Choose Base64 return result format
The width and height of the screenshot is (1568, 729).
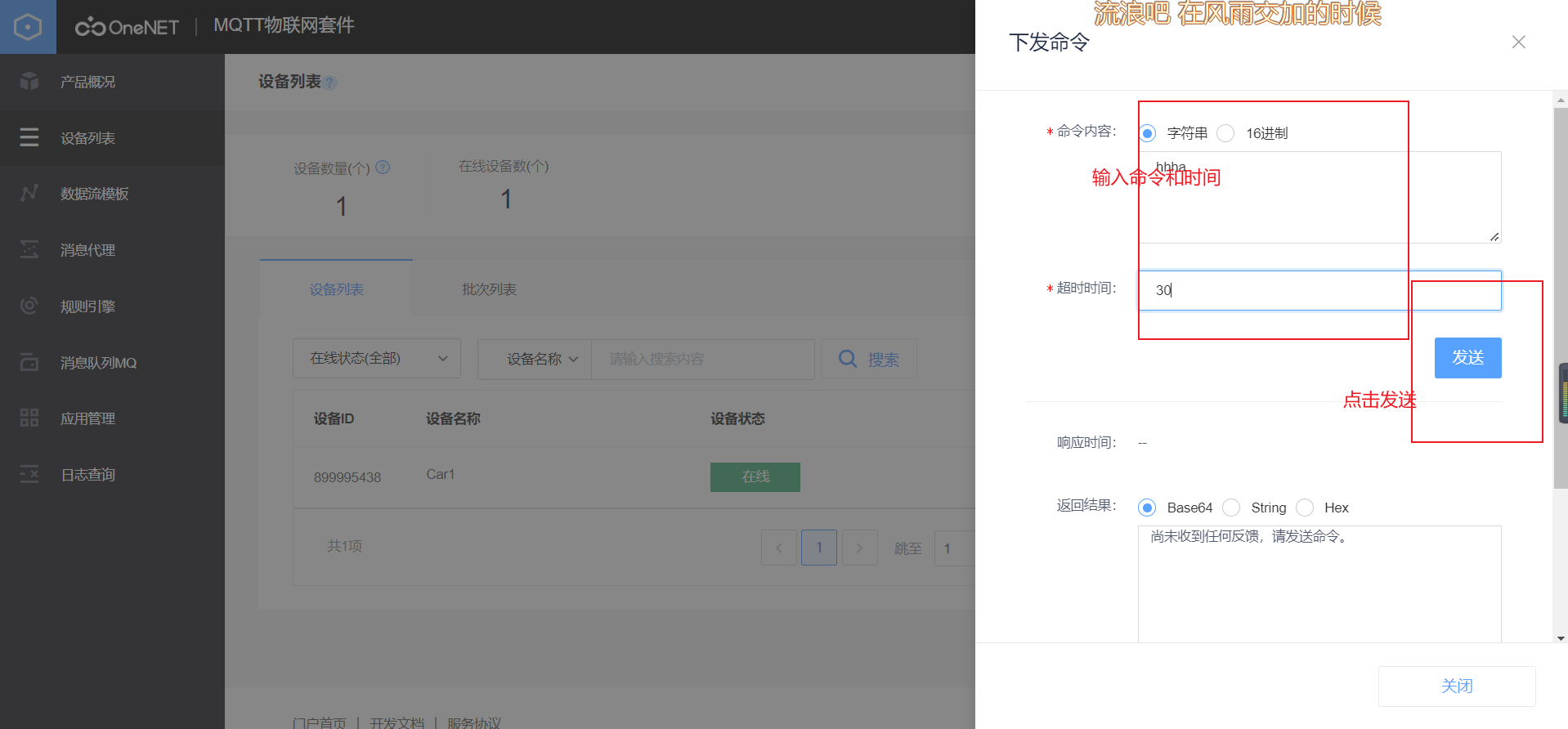[1147, 508]
